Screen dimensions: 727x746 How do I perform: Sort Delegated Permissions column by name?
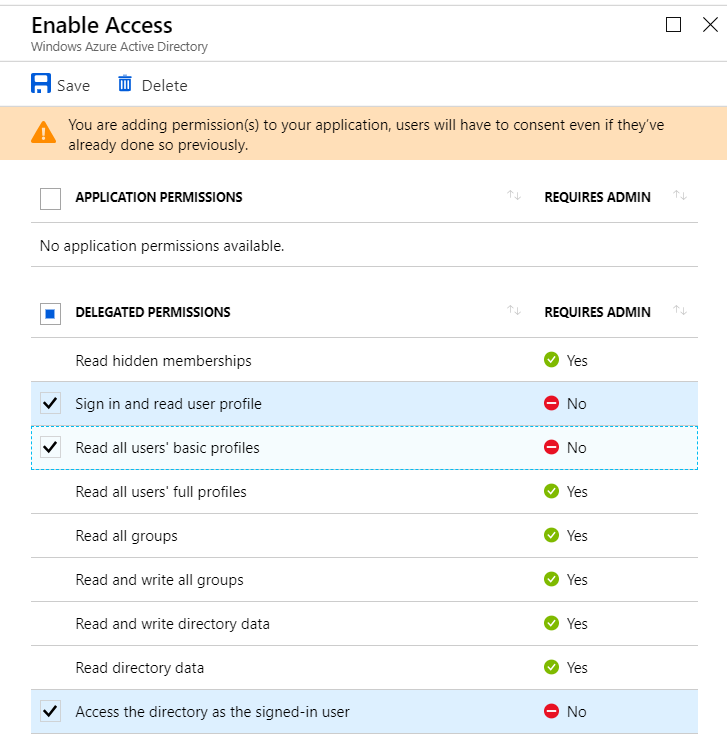click(514, 312)
